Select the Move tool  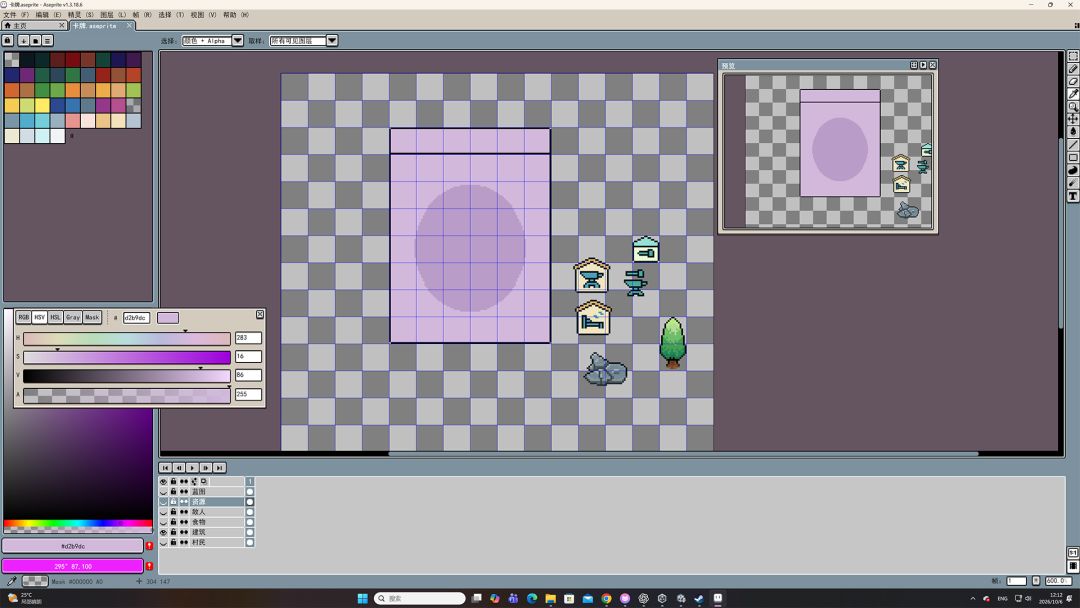tap(1073, 119)
